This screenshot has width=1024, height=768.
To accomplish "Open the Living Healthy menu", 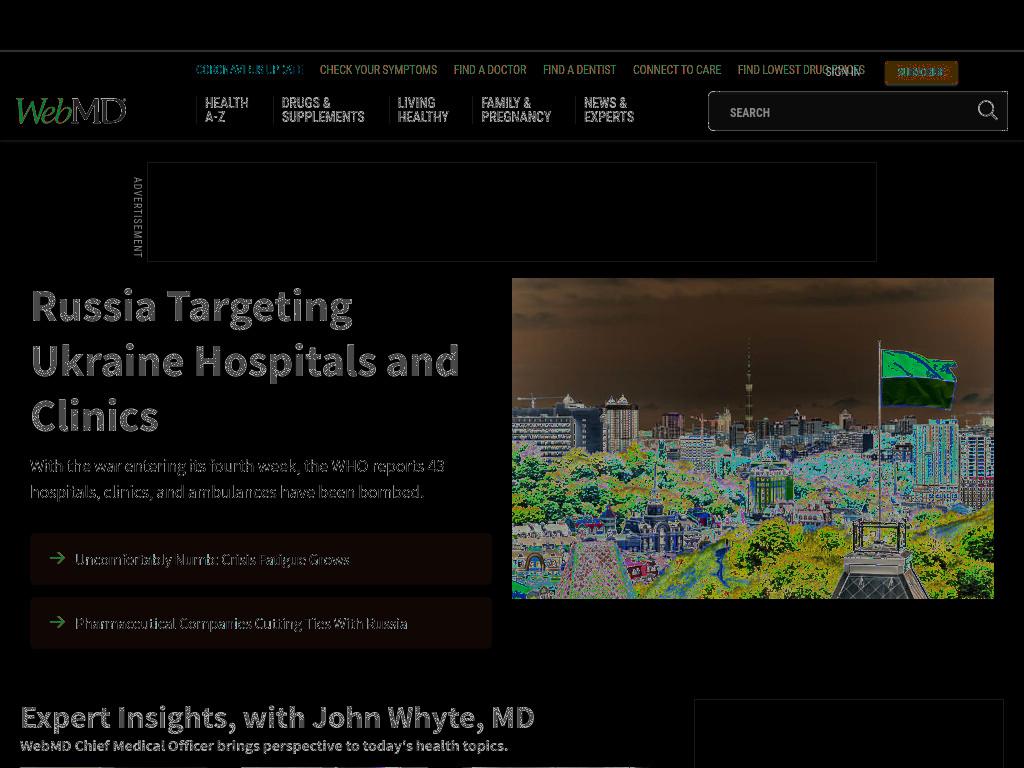I will point(423,110).
